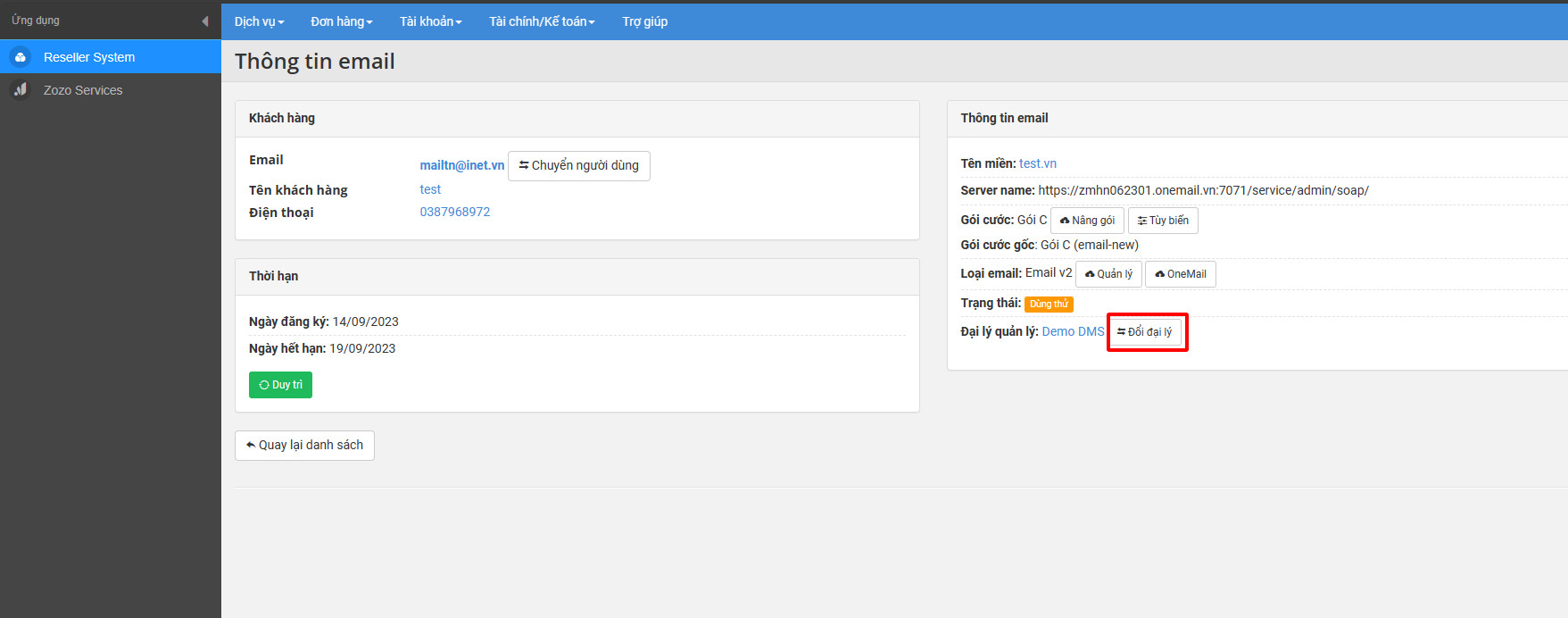Click phone number 0387968972 link
The image size is (1568, 618).
coord(455,212)
